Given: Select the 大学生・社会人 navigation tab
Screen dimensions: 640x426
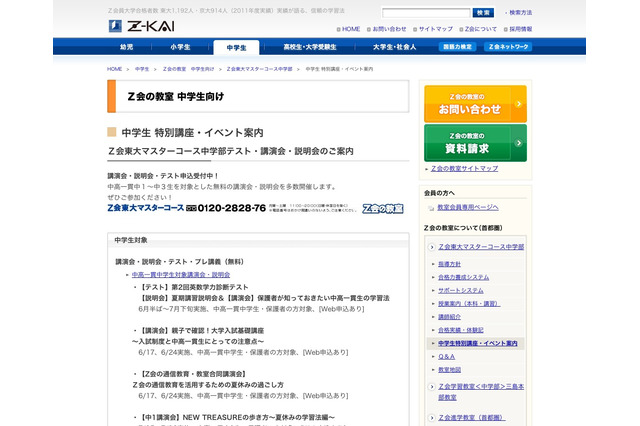Looking at the screenshot, I should pos(394,47).
